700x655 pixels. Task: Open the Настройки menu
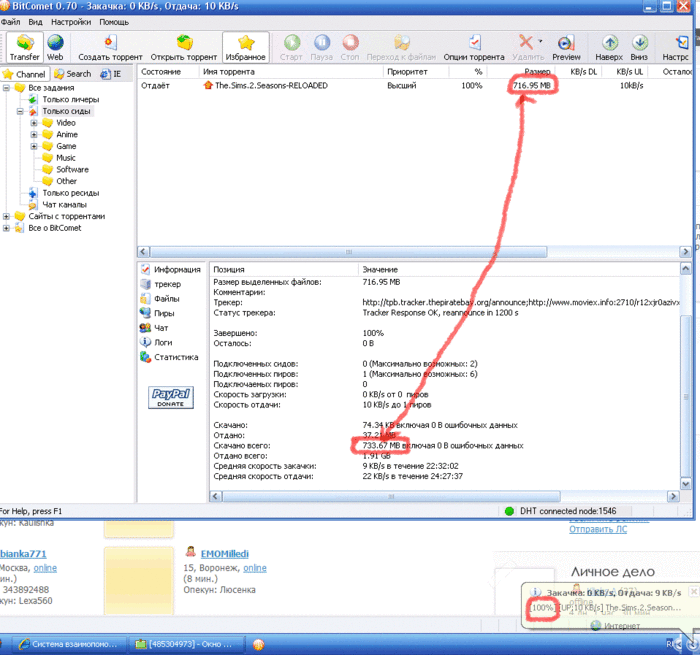pyautogui.click(x=71, y=22)
